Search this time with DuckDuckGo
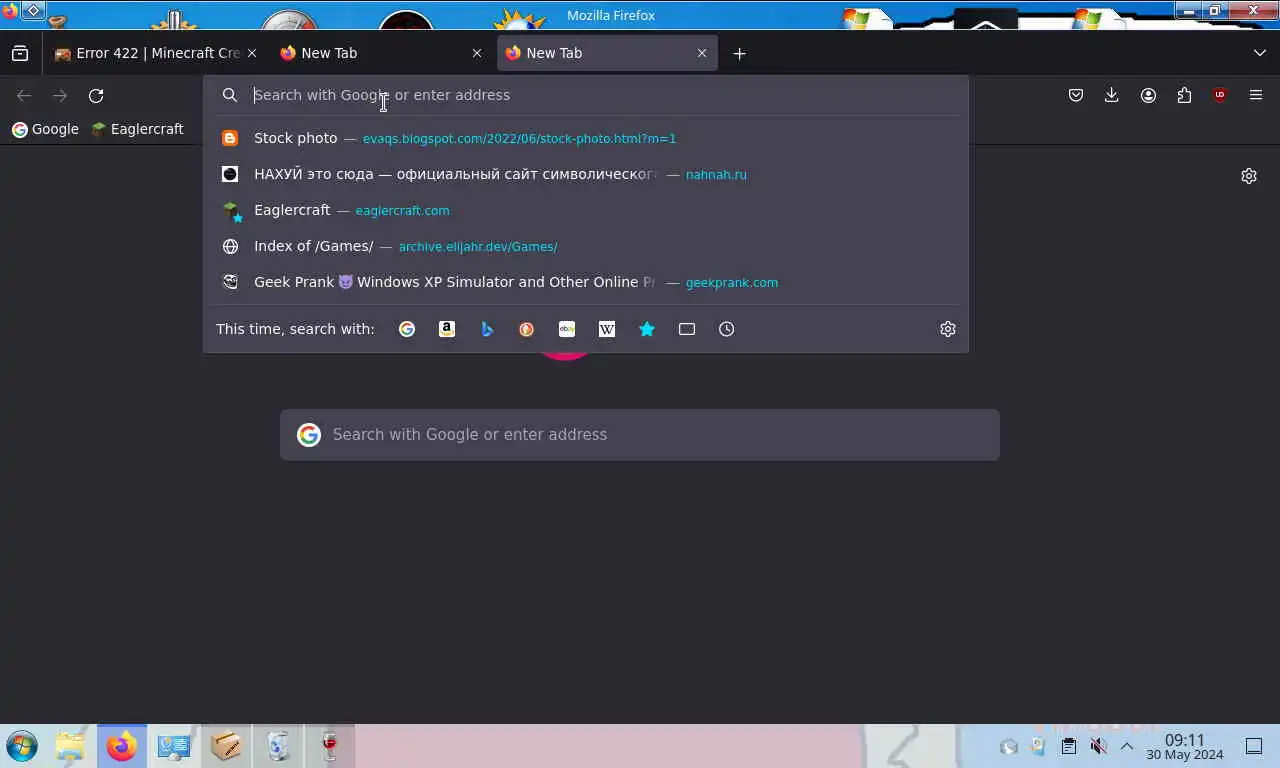Screen dimensions: 1280x768 pos(527,329)
